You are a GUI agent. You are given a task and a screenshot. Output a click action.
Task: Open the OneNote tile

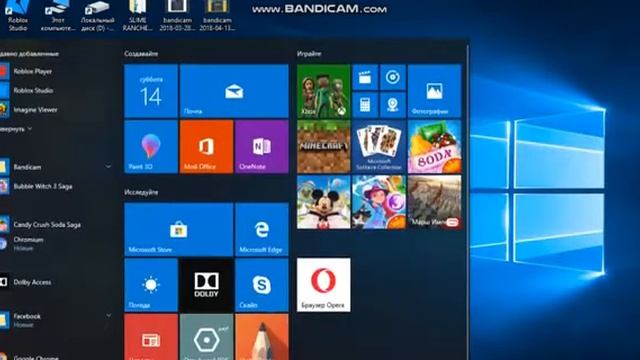click(262, 147)
